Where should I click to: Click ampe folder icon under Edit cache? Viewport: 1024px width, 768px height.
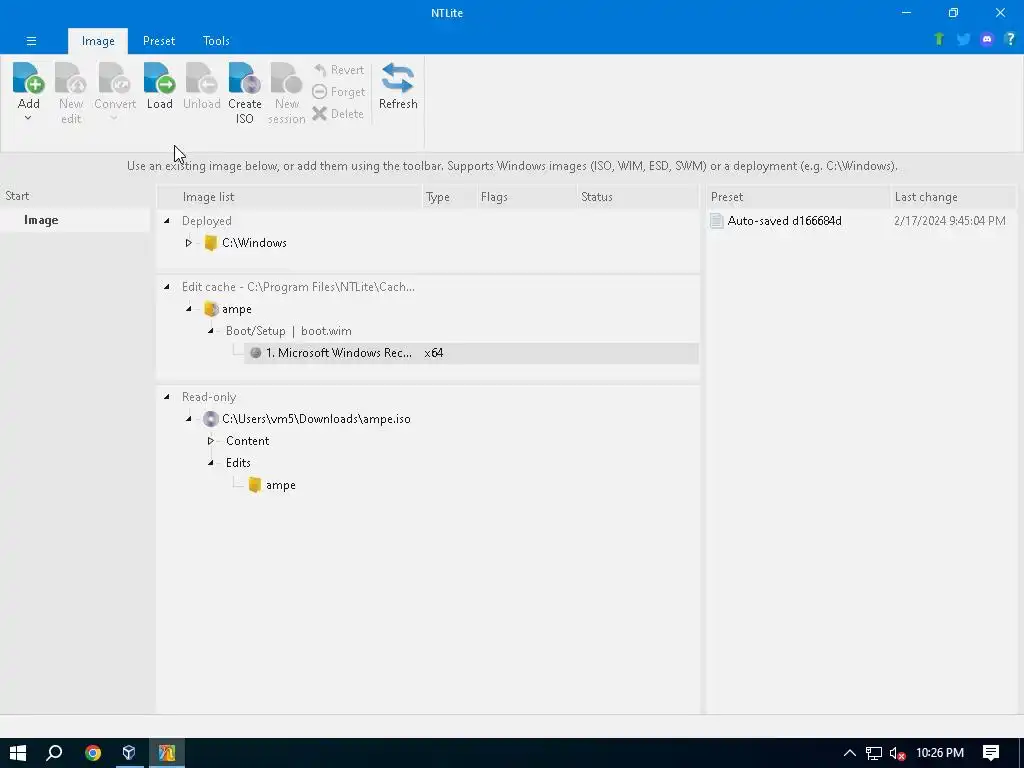(210, 309)
